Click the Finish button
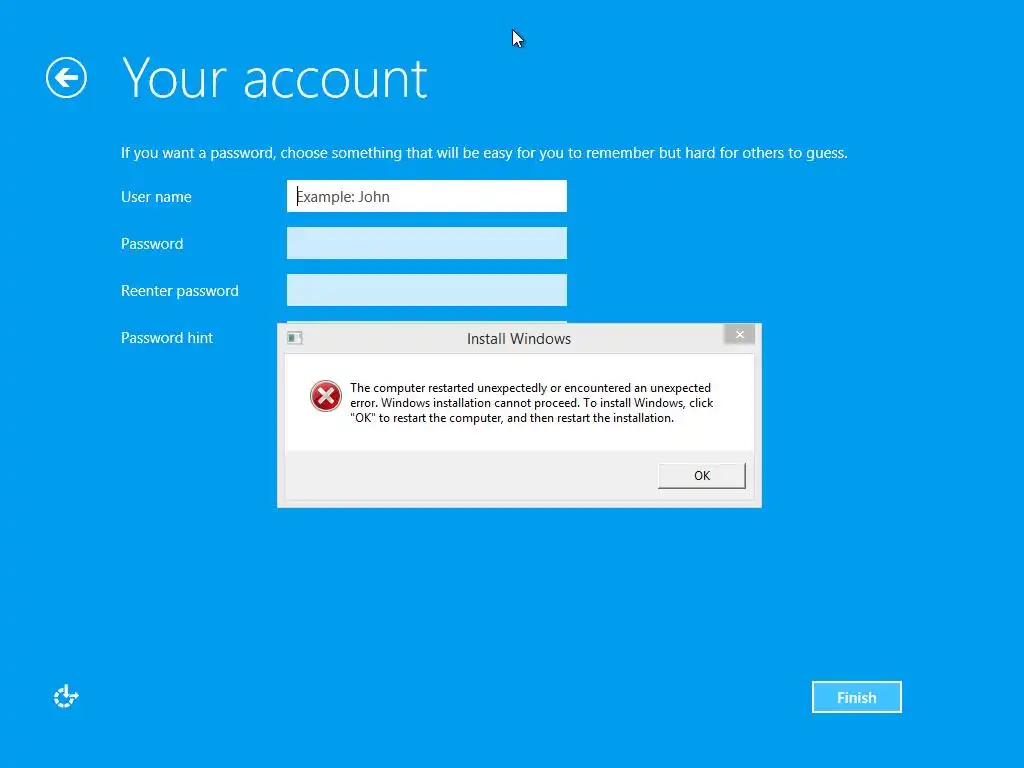The height and width of the screenshot is (768, 1024). pos(856,697)
